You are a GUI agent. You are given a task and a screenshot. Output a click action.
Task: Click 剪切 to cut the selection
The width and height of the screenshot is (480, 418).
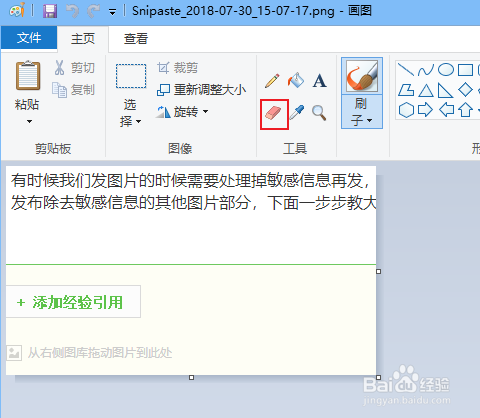[x=74, y=68]
